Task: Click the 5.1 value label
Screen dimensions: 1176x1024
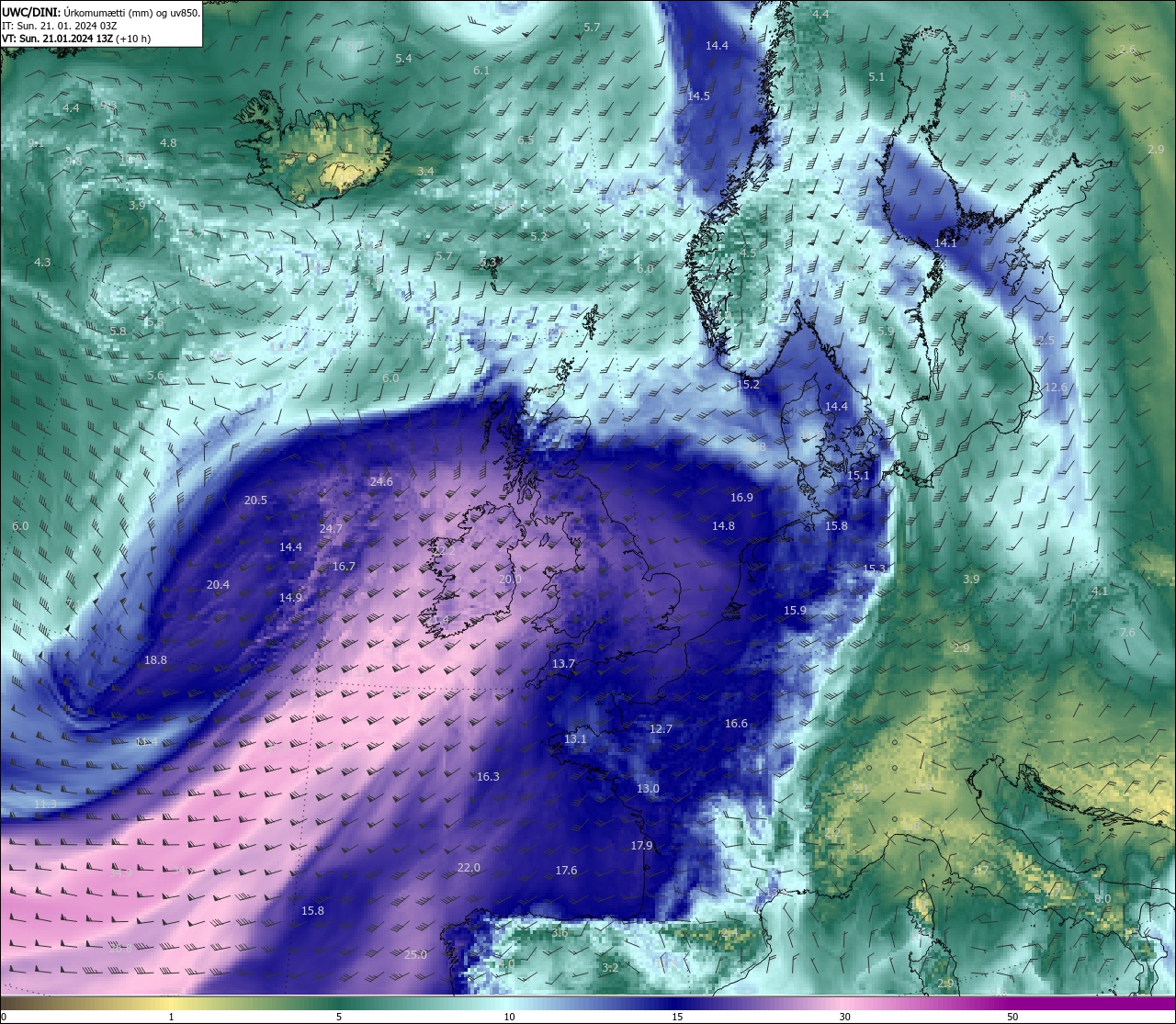Action: [x=876, y=77]
